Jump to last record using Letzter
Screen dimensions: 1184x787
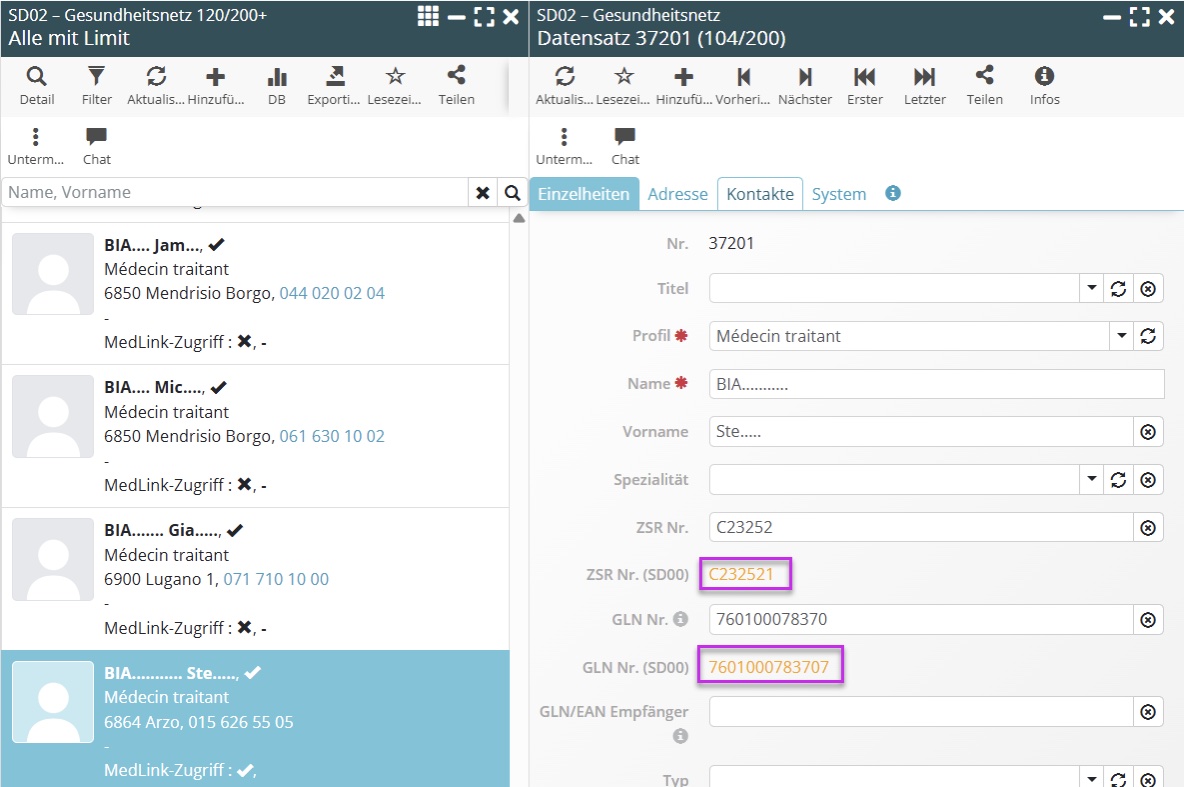coord(924,86)
